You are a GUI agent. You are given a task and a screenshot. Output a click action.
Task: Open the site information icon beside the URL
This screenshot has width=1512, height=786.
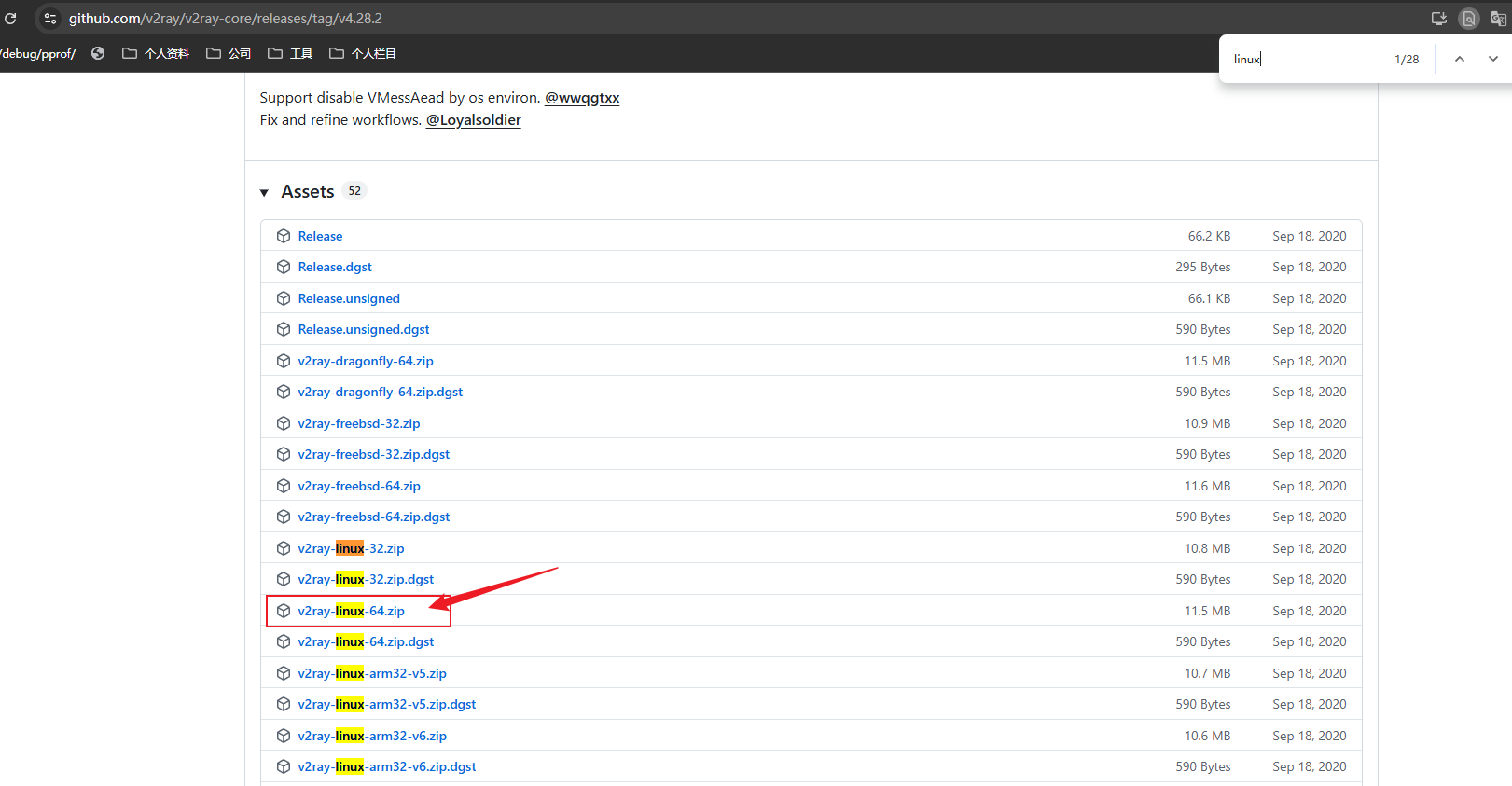[x=50, y=18]
